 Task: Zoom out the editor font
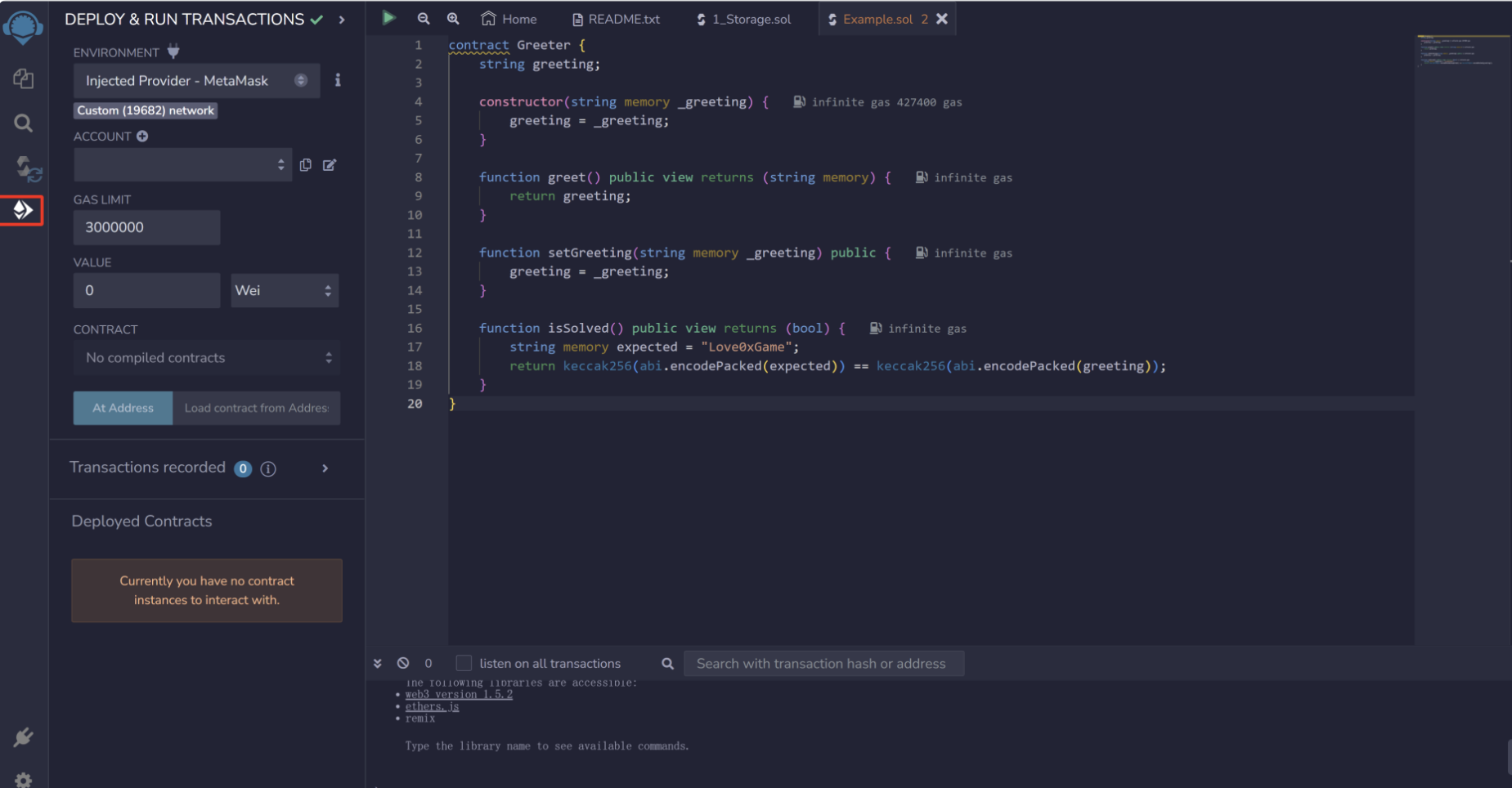pos(424,18)
